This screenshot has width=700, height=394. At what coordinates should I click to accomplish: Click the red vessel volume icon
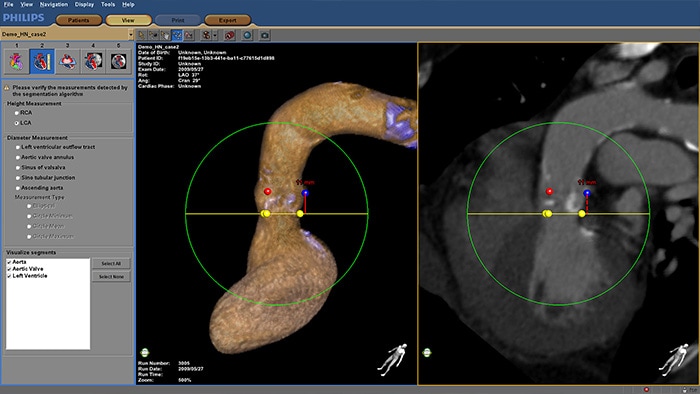[x=229, y=35]
